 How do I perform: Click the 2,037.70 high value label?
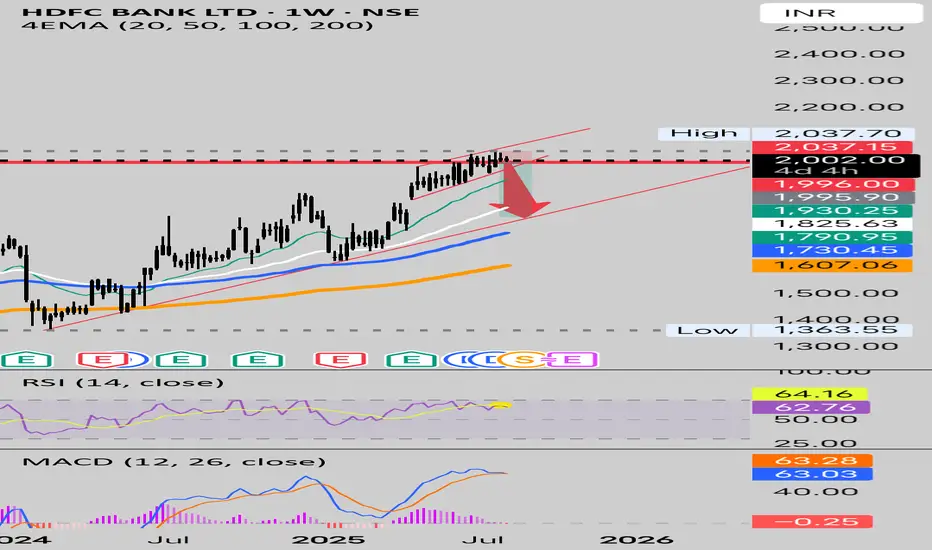(x=832, y=133)
